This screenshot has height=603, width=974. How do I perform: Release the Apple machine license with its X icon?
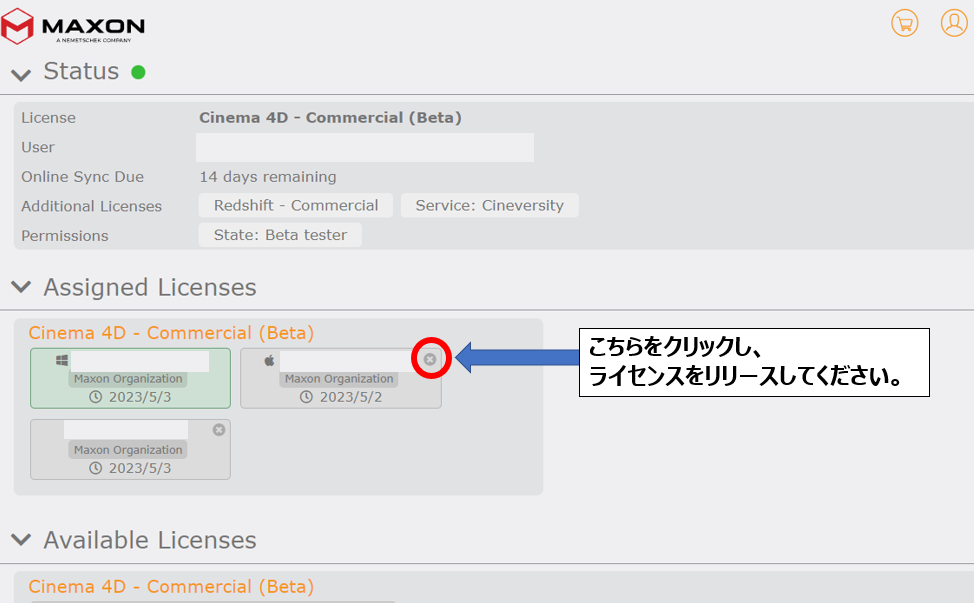click(x=430, y=359)
